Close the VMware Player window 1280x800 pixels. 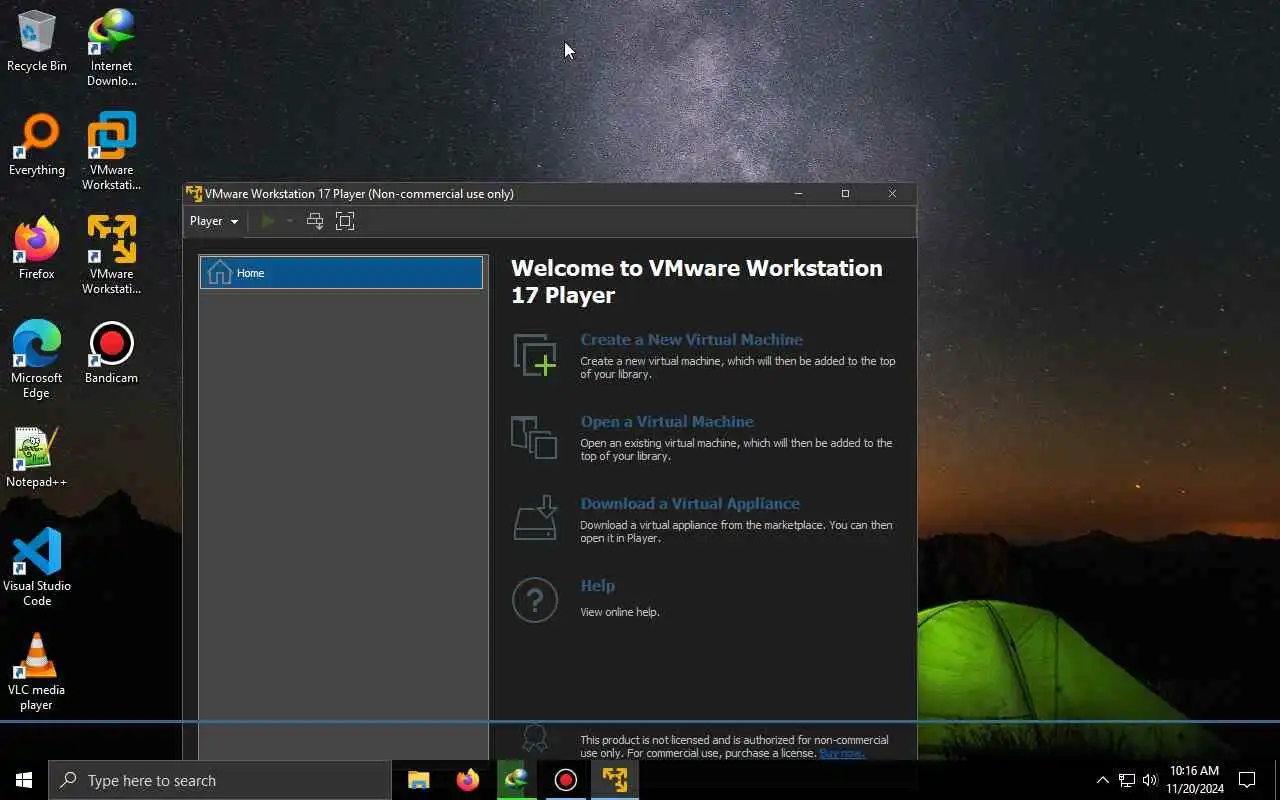pos(892,194)
